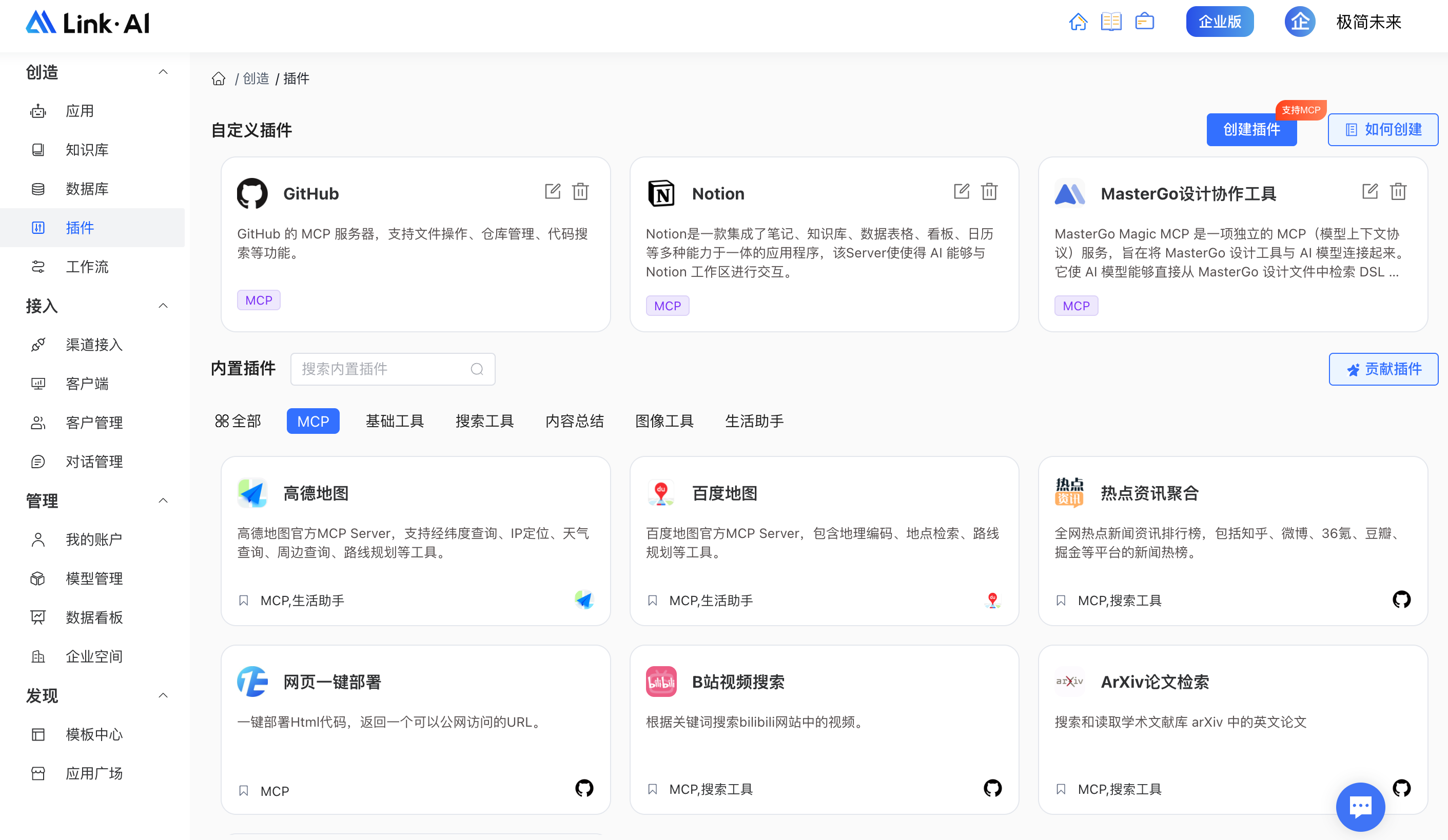Viewport: 1448px width, 840px height.
Task: Delete the GitHub plugin
Action: click(580, 191)
